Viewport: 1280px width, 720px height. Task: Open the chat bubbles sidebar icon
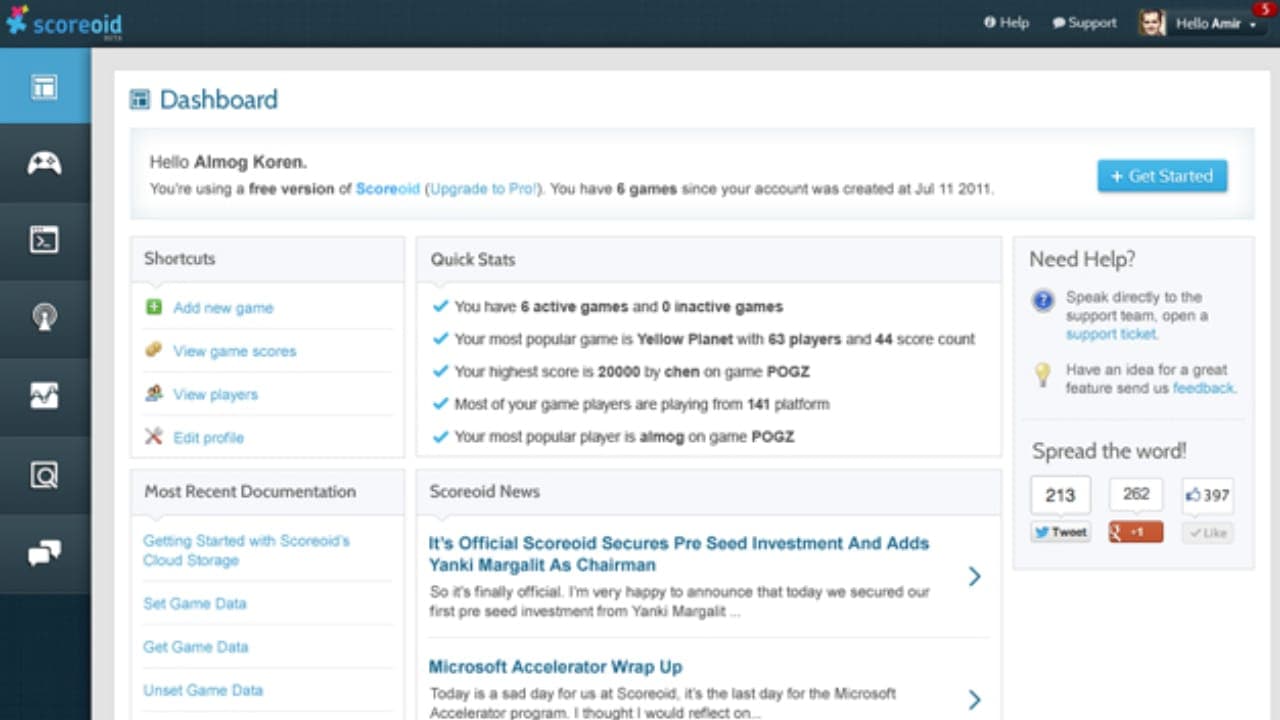click(x=45, y=552)
